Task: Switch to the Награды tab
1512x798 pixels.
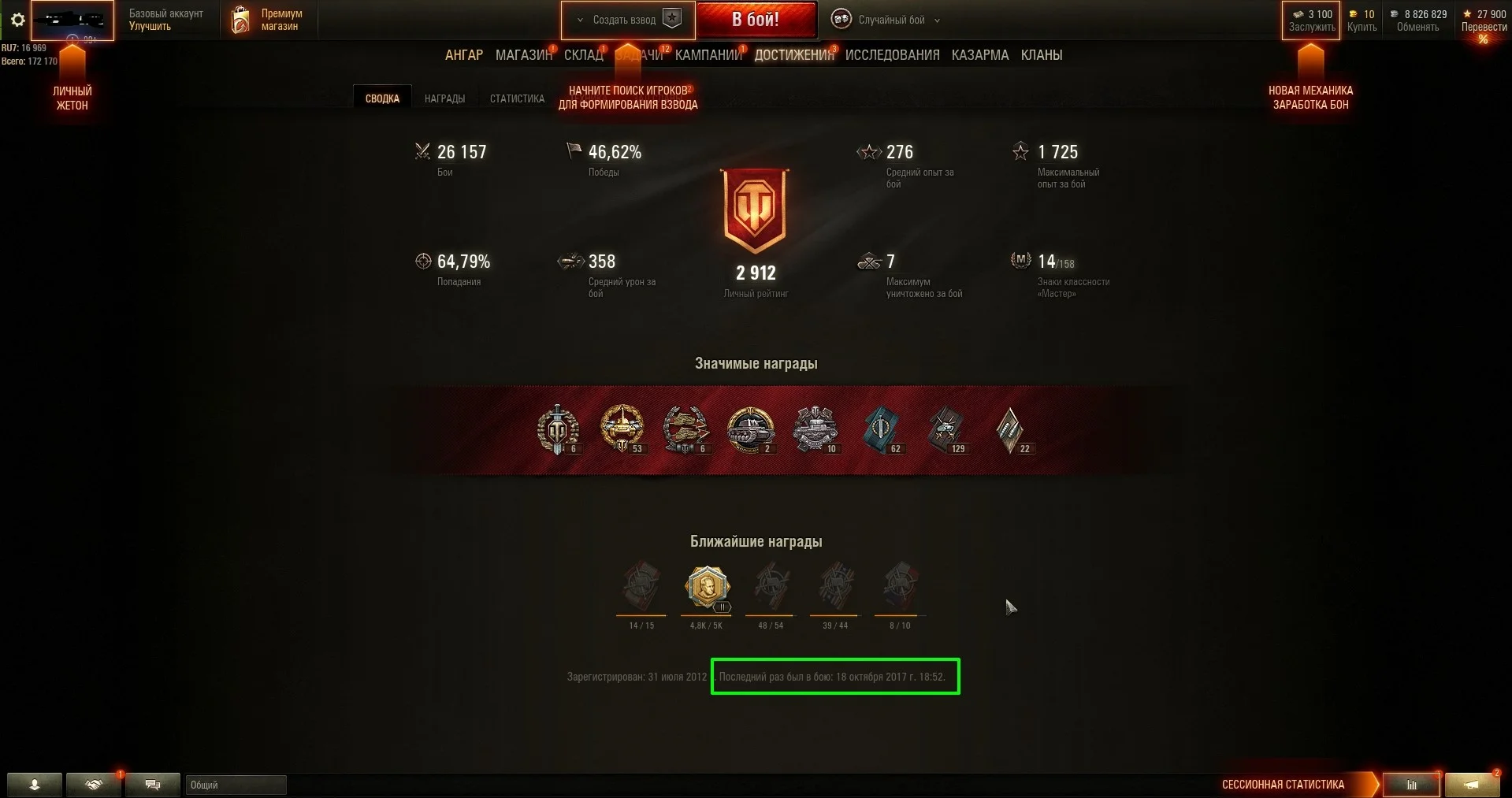Action: (x=444, y=98)
